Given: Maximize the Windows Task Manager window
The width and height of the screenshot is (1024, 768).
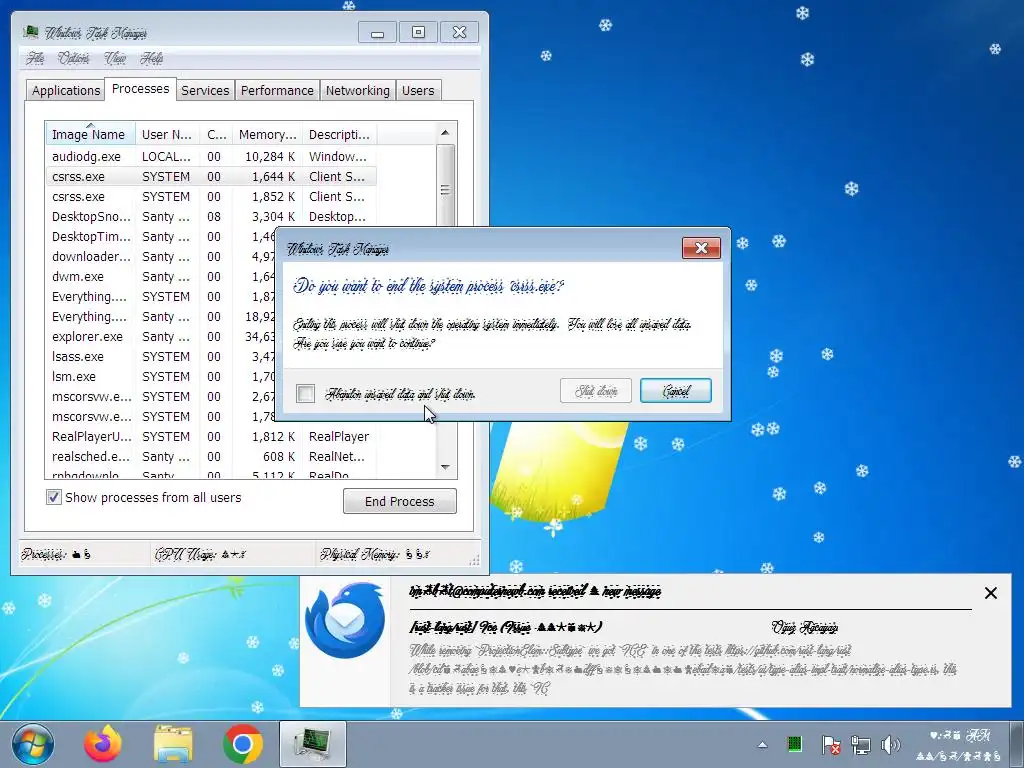Looking at the screenshot, I should (x=418, y=33).
